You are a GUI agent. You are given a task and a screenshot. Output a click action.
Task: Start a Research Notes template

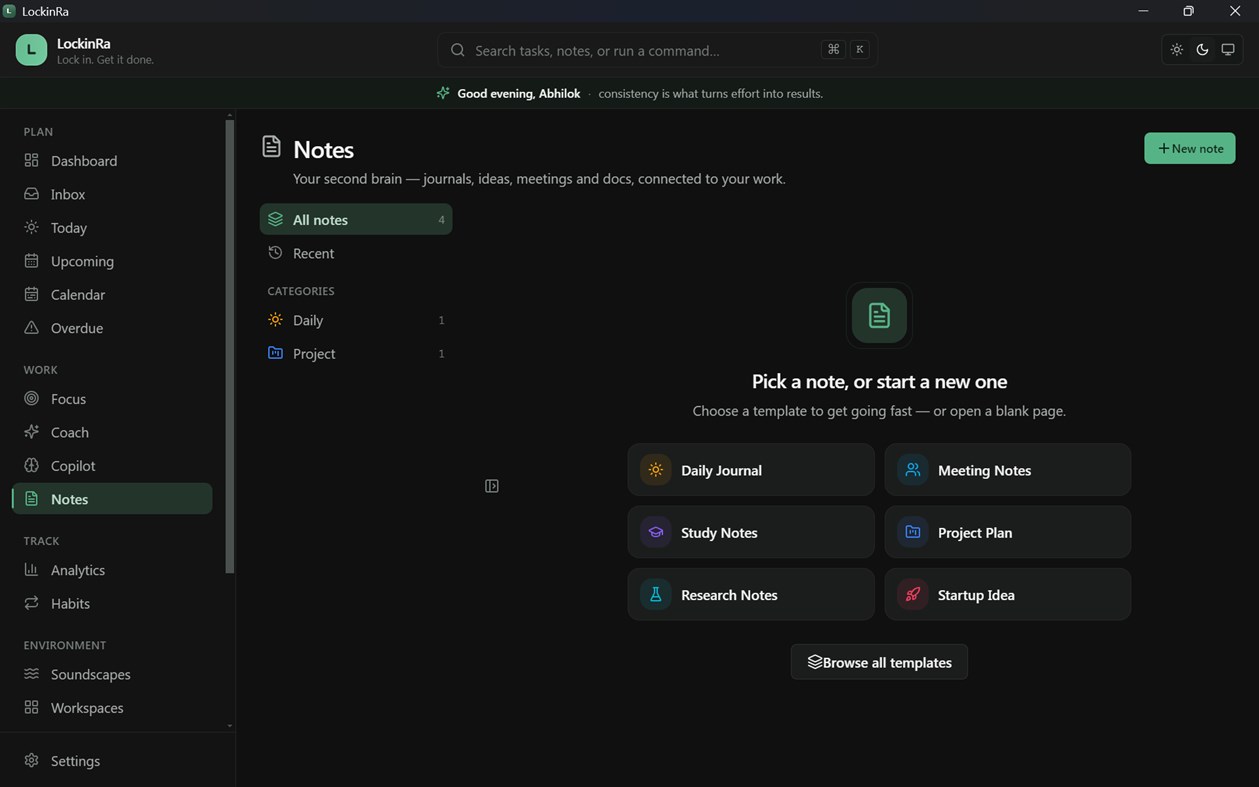(x=751, y=595)
